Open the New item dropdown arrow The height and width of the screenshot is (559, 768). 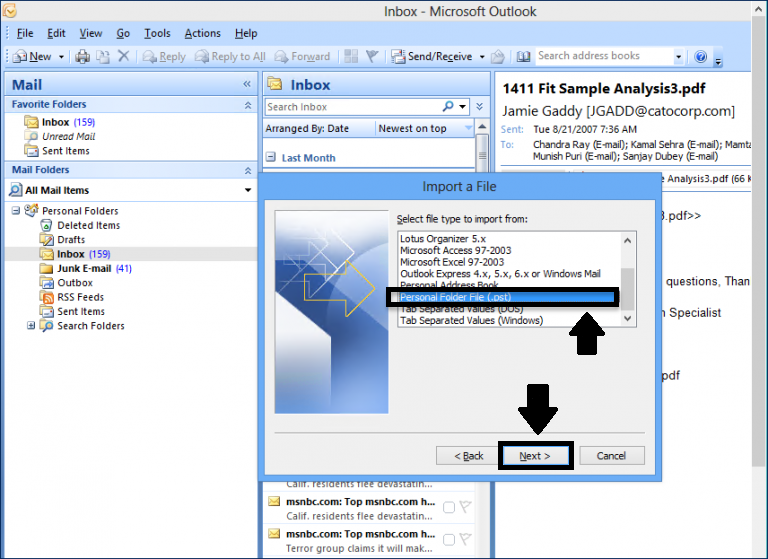pyautogui.click(x=61, y=57)
